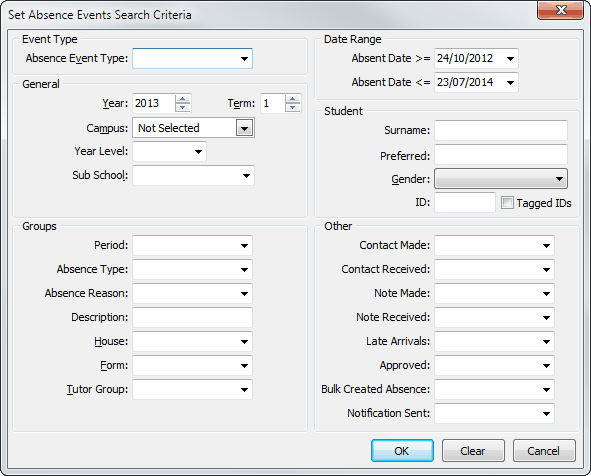Click the Surname text field
Screen dimensions: 591x476
(501, 130)
